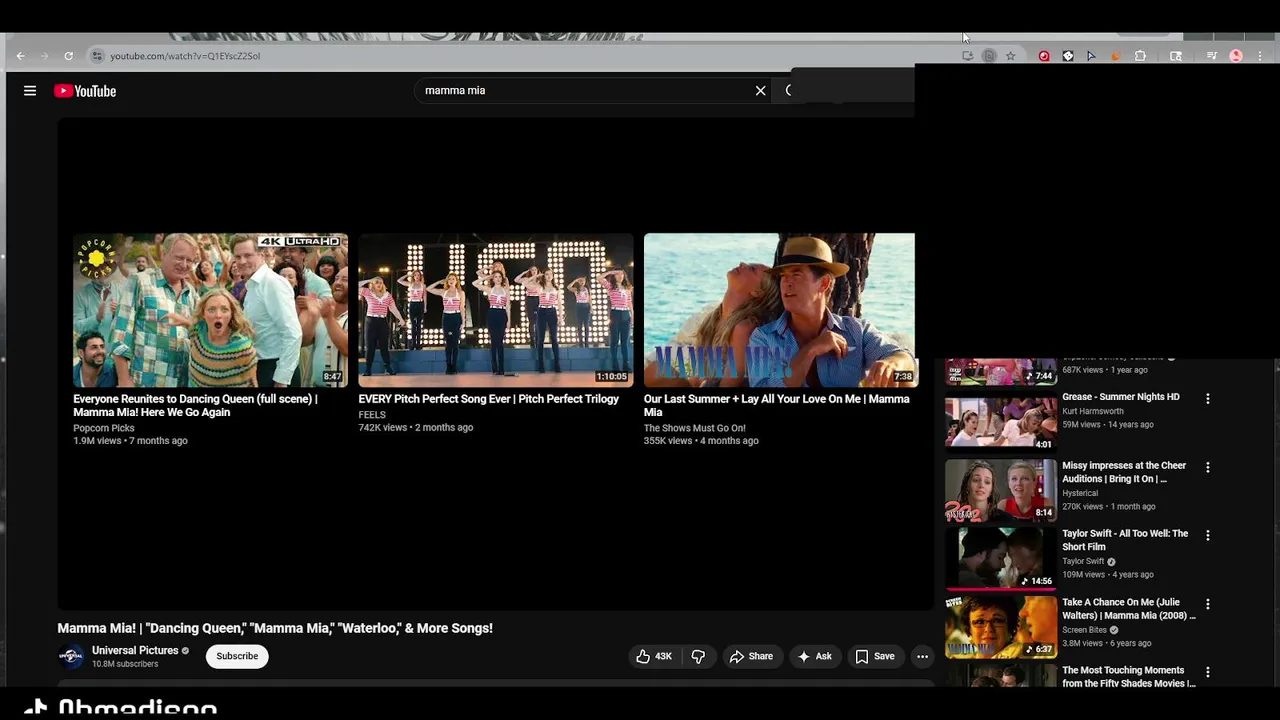Open Chrome profile avatar
1280x720 pixels.
point(1236,56)
